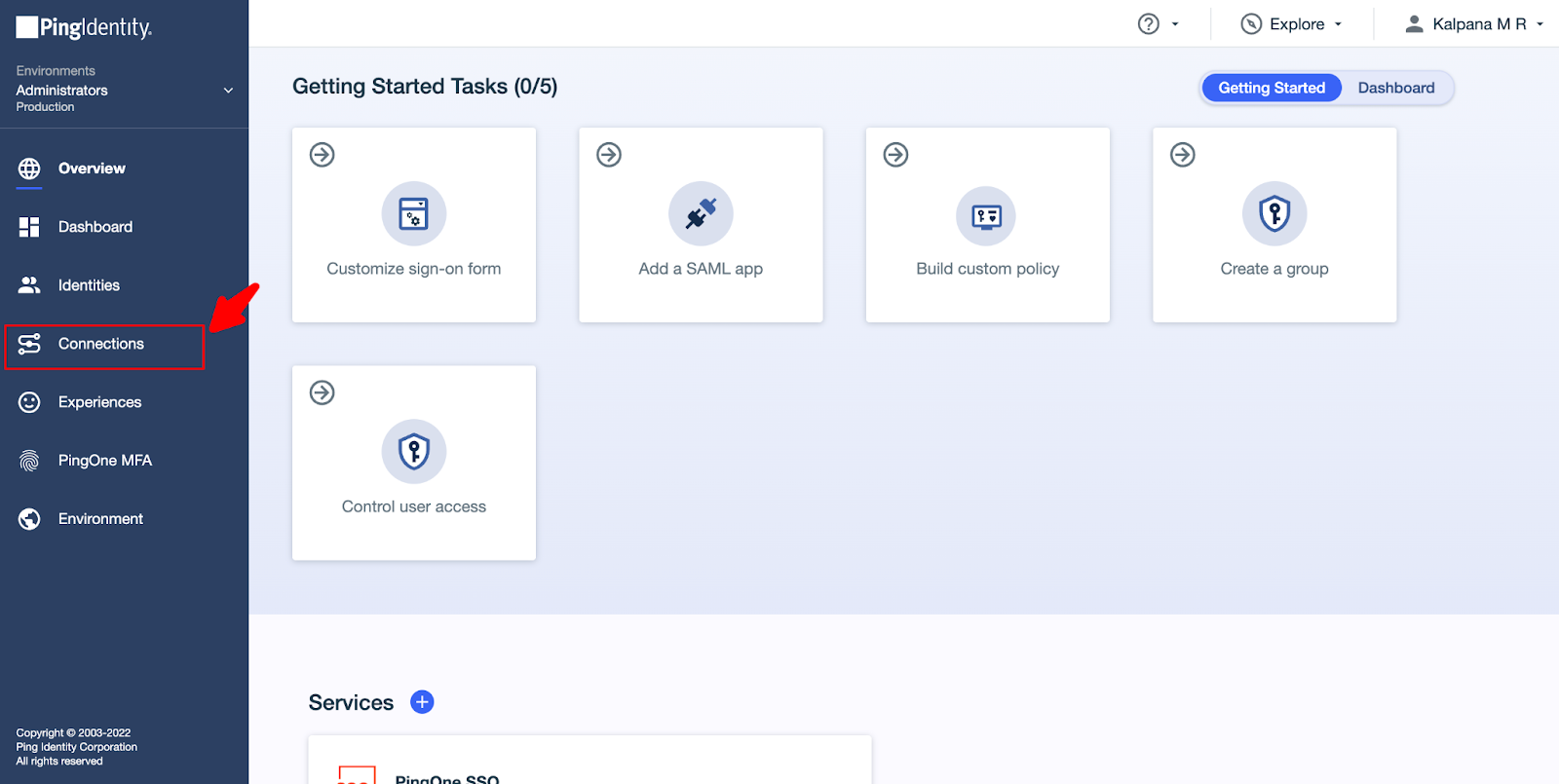Click the Environment globe icon

coord(29,519)
